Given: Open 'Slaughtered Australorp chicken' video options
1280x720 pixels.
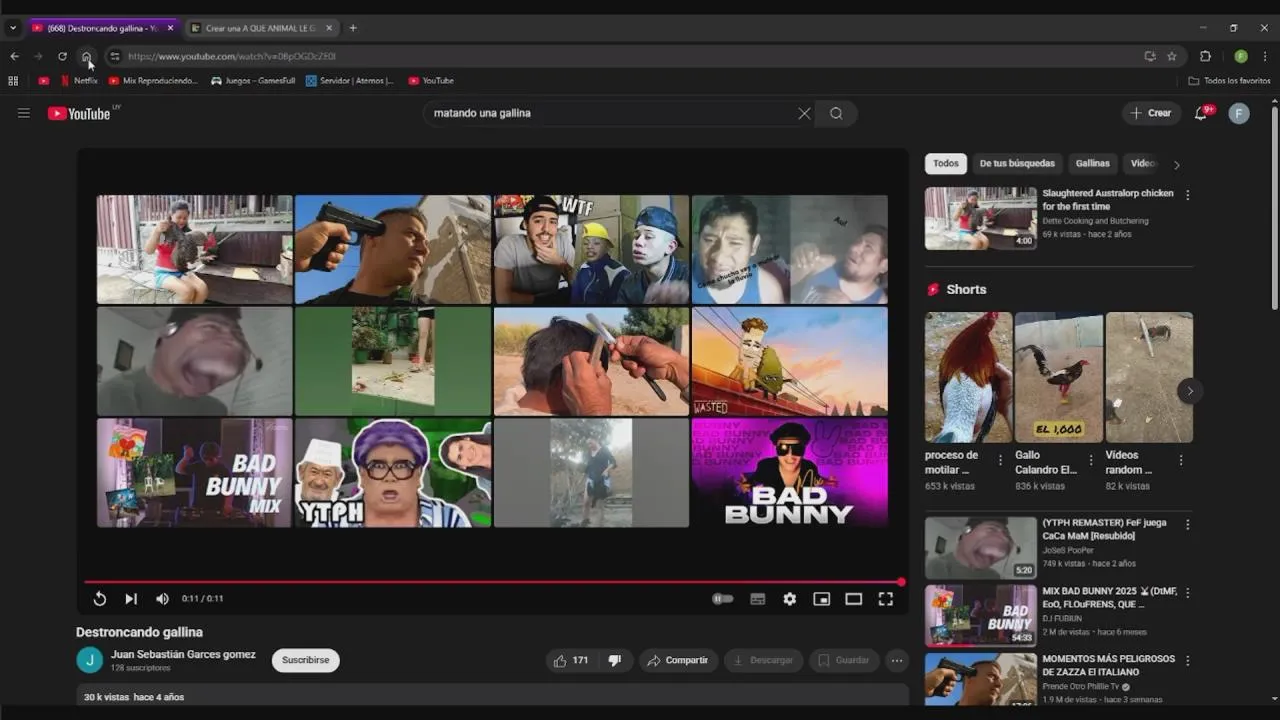Looking at the screenshot, I should coord(1188,195).
